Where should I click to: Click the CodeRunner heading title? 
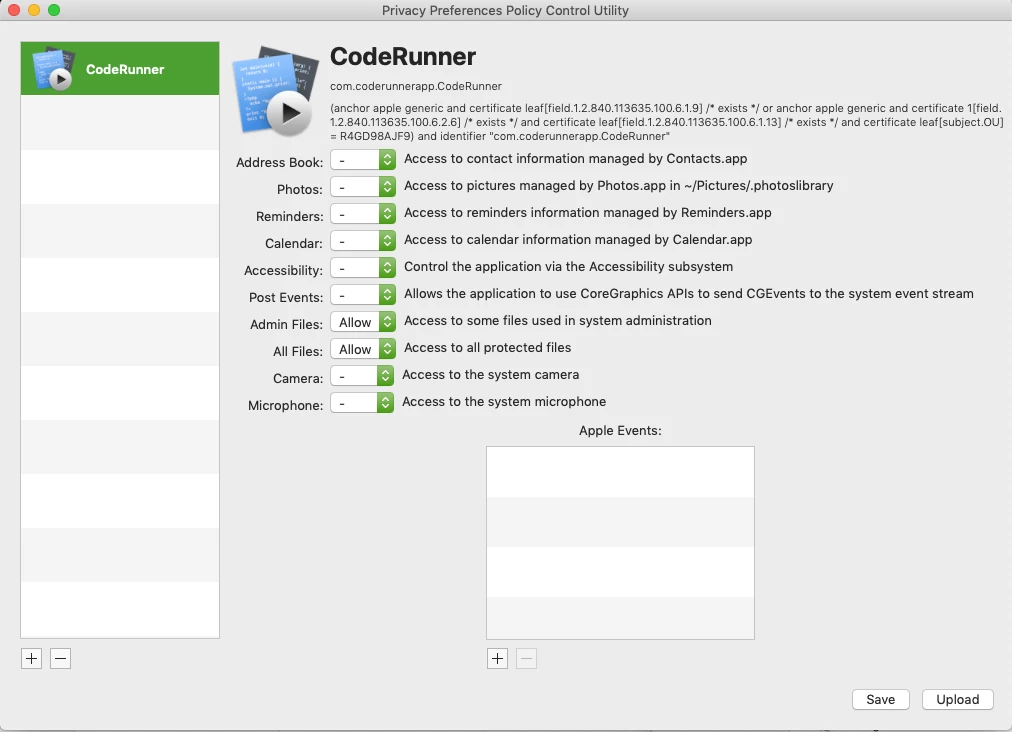pos(403,57)
